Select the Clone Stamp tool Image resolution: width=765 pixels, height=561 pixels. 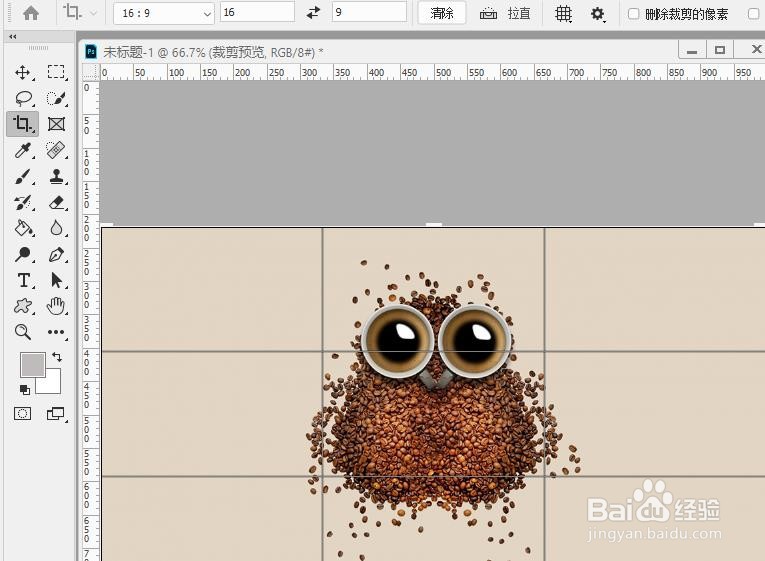tap(56, 177)
